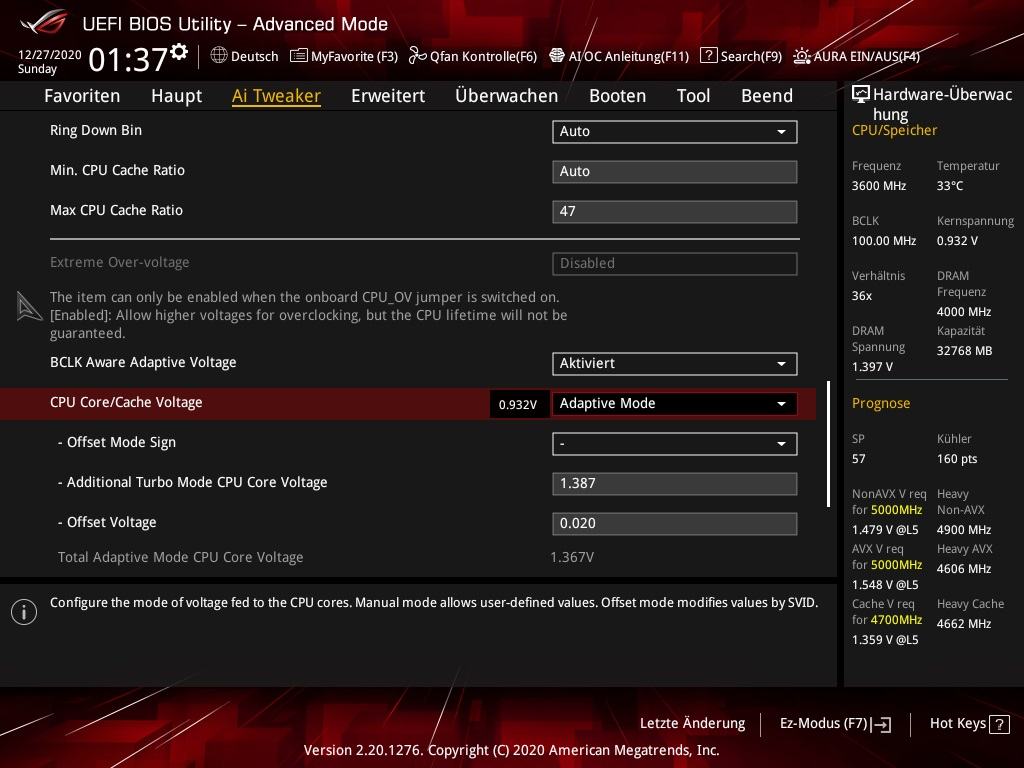Image resolution: width=1024 pixels, height=768 pixels.
Task: Click the Offset Voltage value field
Action: tap(675, 524)
